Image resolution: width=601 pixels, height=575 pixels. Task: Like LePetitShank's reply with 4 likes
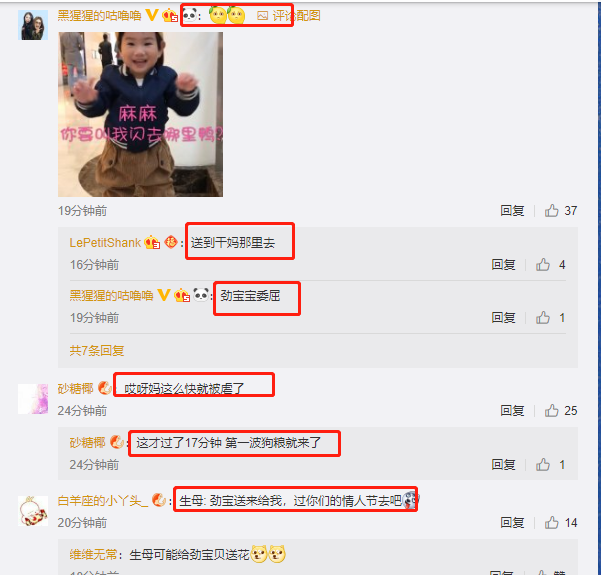tap(543, 264)
